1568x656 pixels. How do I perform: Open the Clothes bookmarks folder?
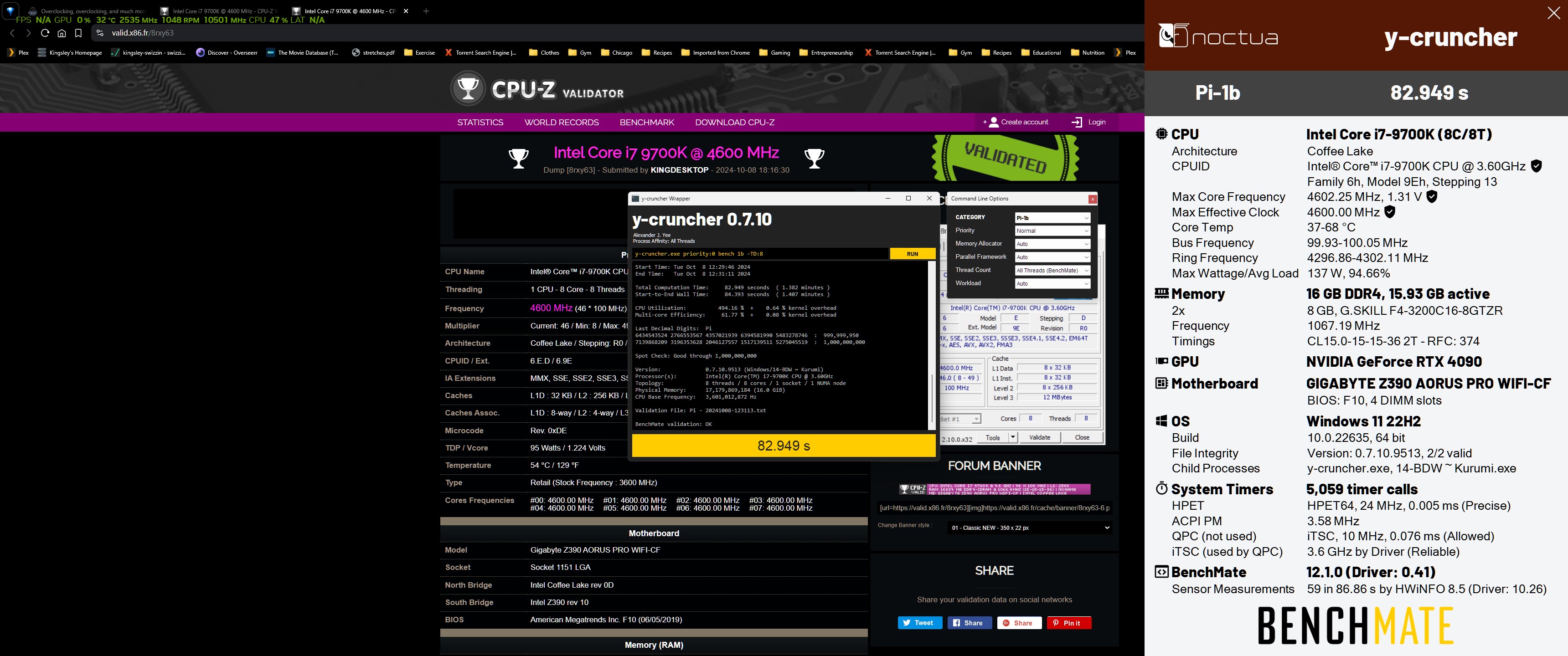click(544, 52)
